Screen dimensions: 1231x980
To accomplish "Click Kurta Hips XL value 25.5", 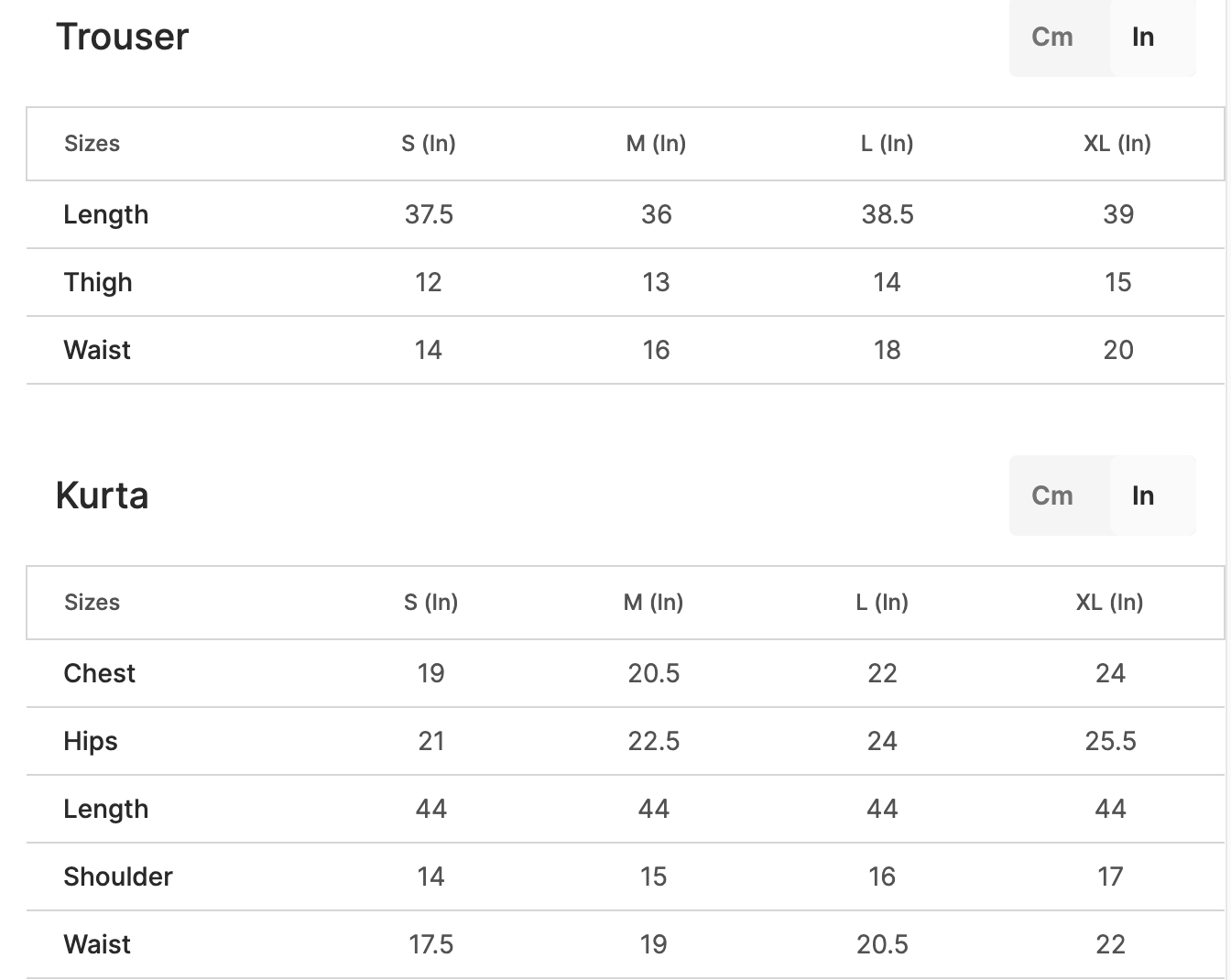I will [1110, 741].
